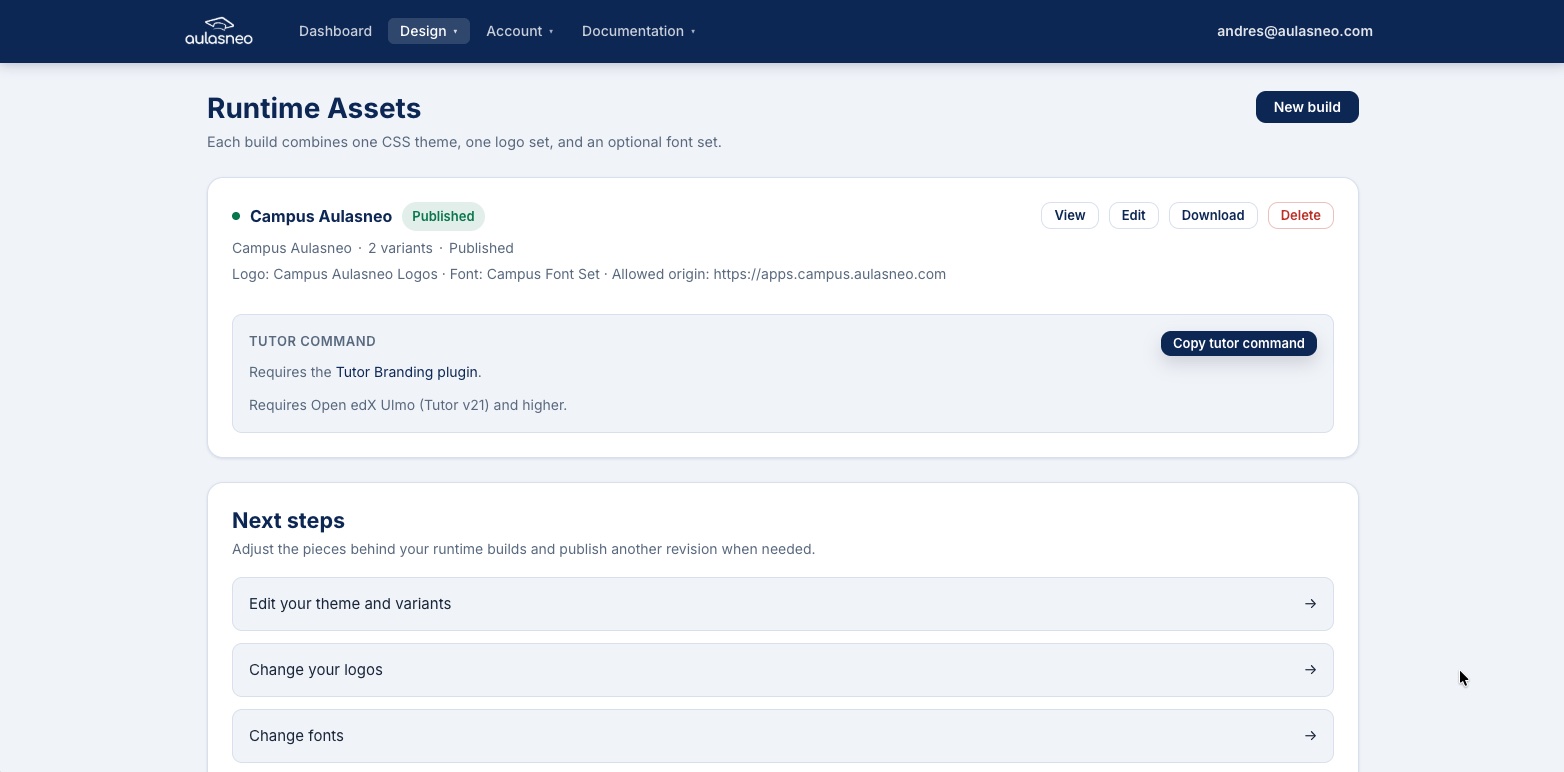Expand the Documentation dropdown menu
Screen dimensions: 1564x772
click(x=638, y=31)
